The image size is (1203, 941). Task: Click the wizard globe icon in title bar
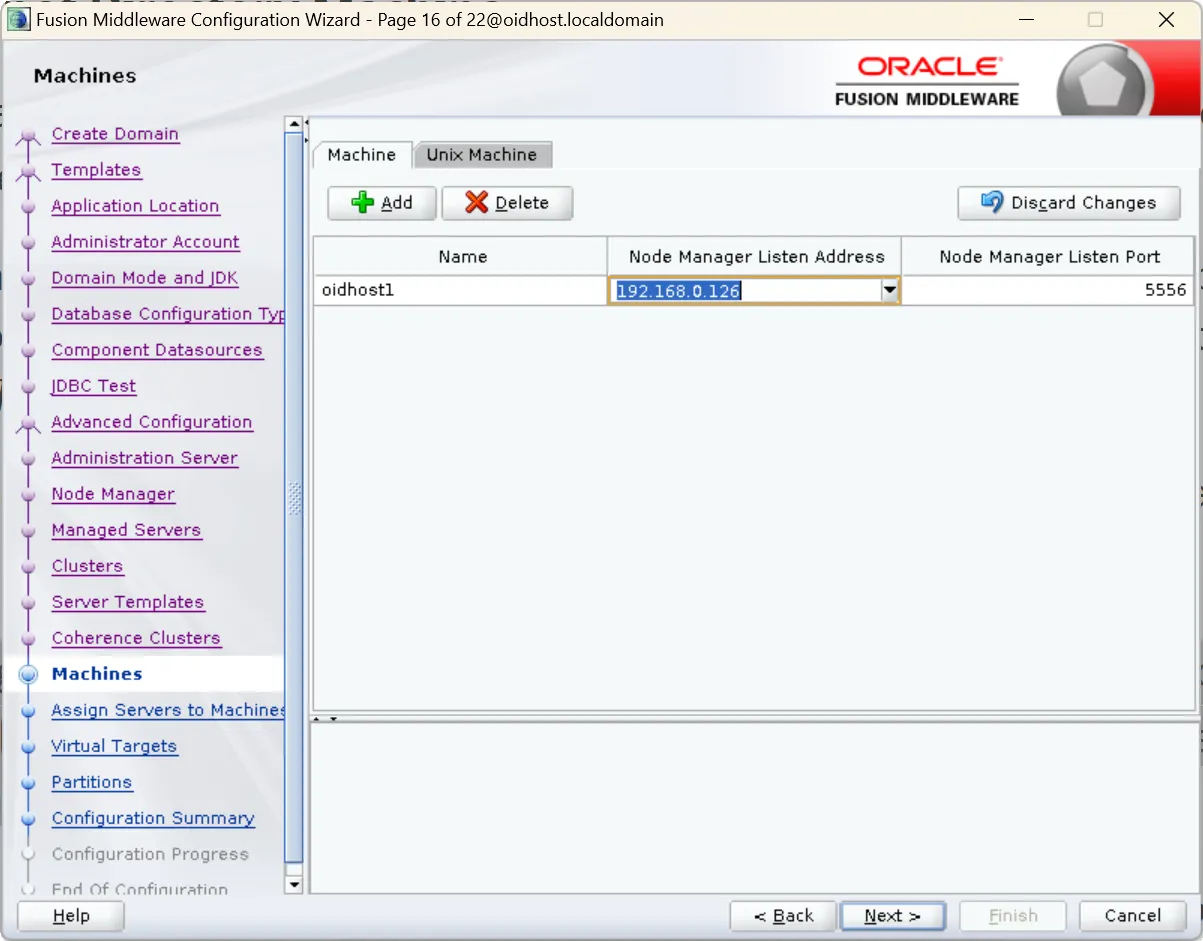18,19
